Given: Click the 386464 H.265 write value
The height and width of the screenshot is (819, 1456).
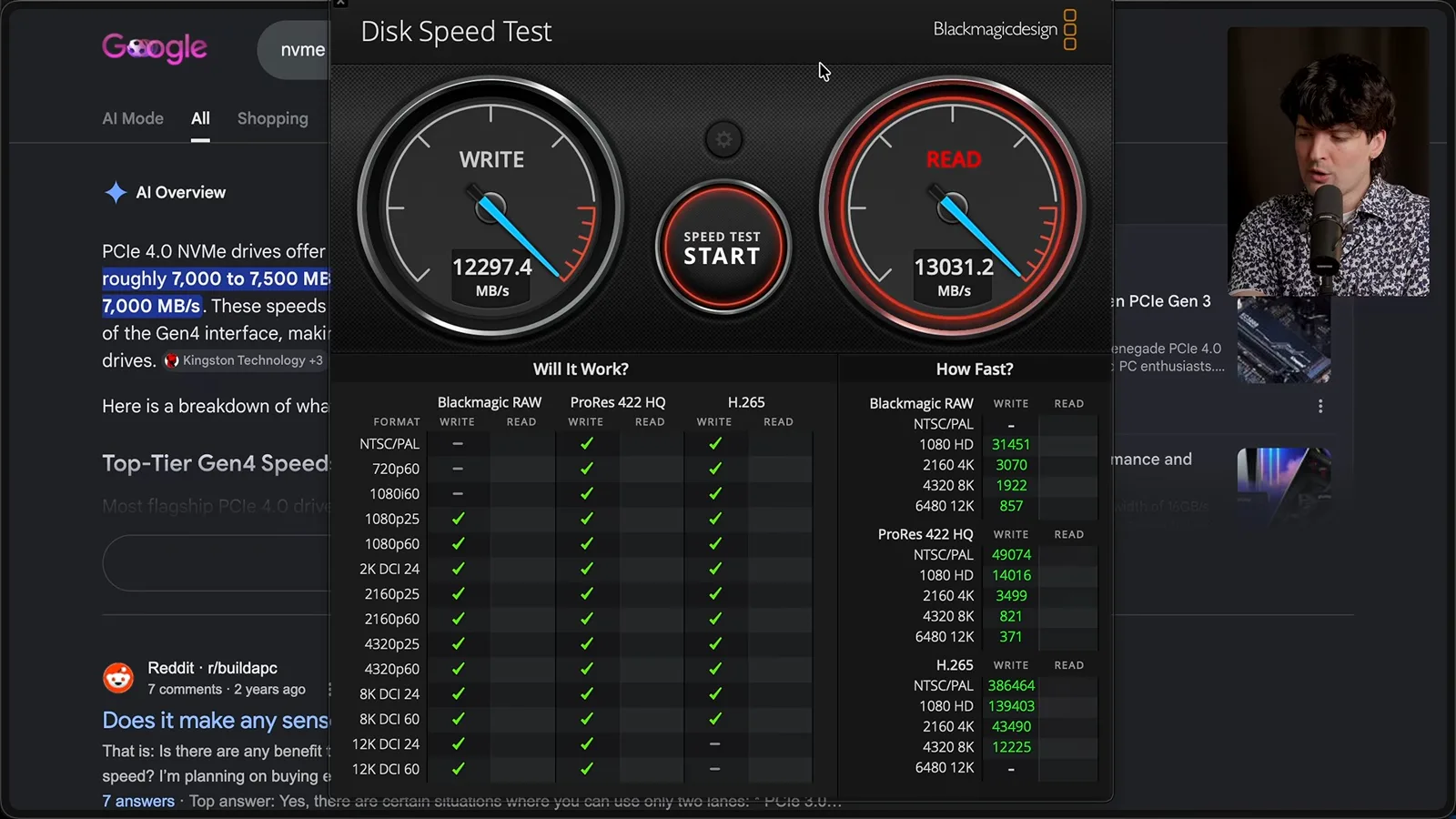Looking at the screenshot, I should tap(1011, 686).
